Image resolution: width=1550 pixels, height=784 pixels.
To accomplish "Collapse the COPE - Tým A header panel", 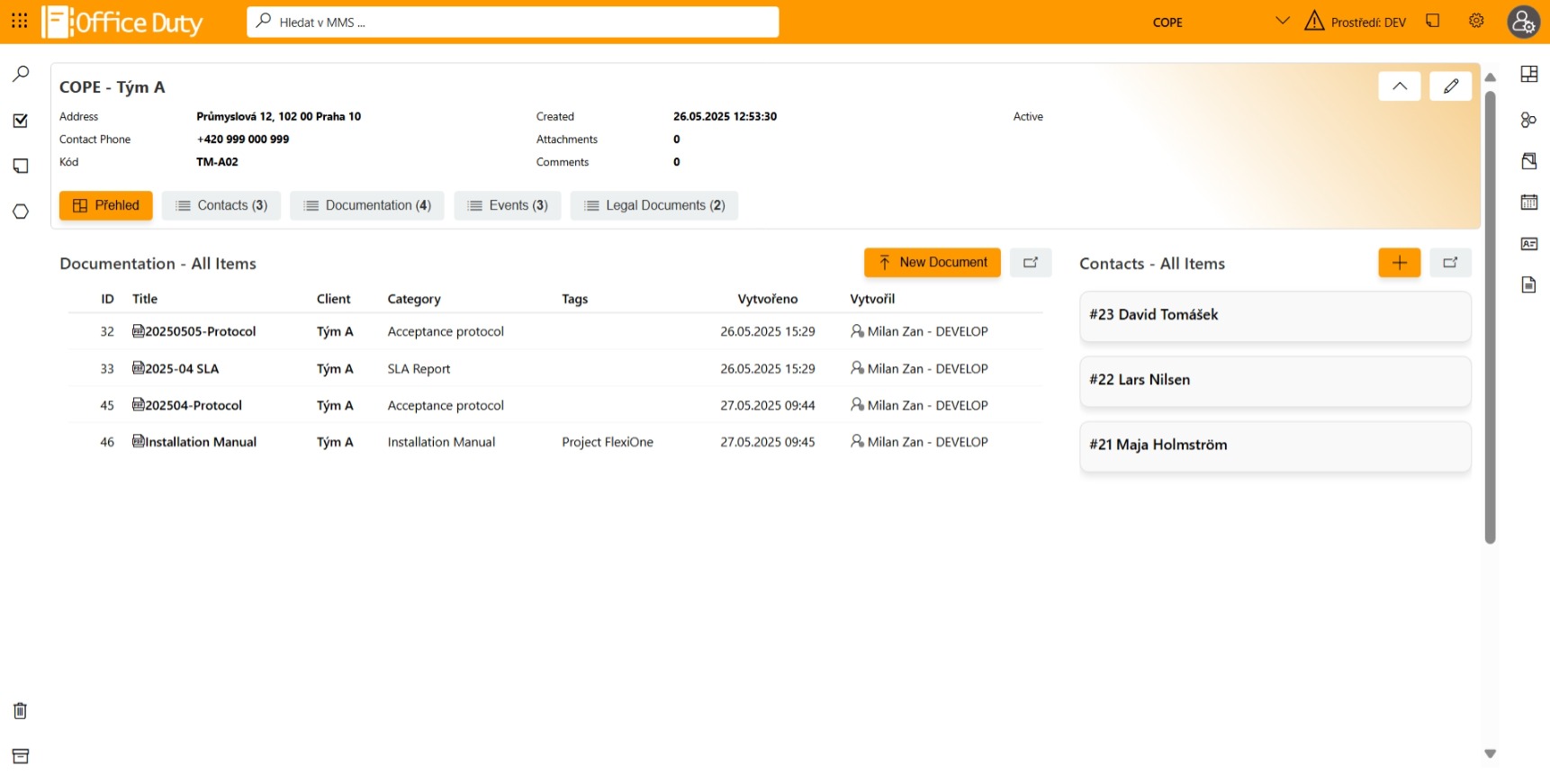I will click(1399, 86).
